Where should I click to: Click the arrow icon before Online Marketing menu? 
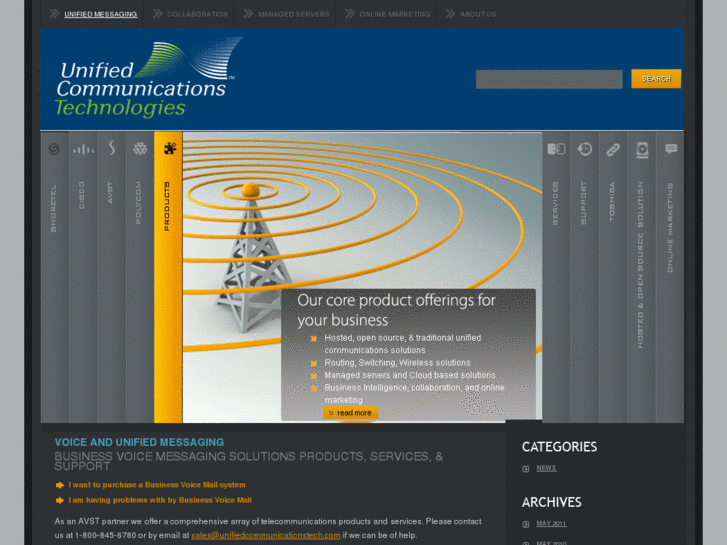click(x=350, y=14)
